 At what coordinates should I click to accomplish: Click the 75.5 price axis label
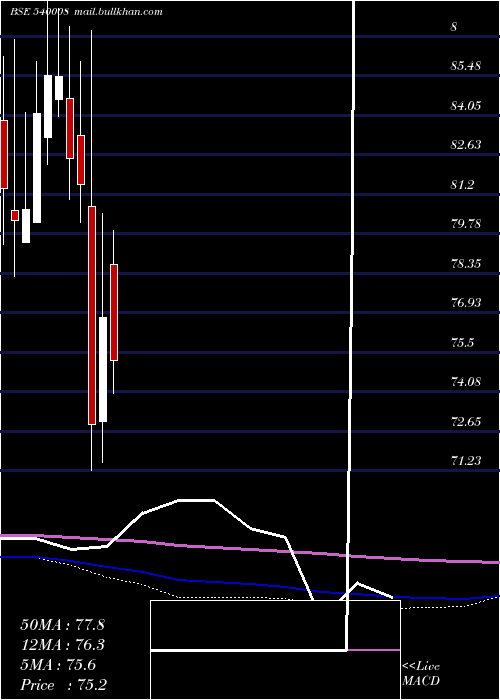(462, 342)
